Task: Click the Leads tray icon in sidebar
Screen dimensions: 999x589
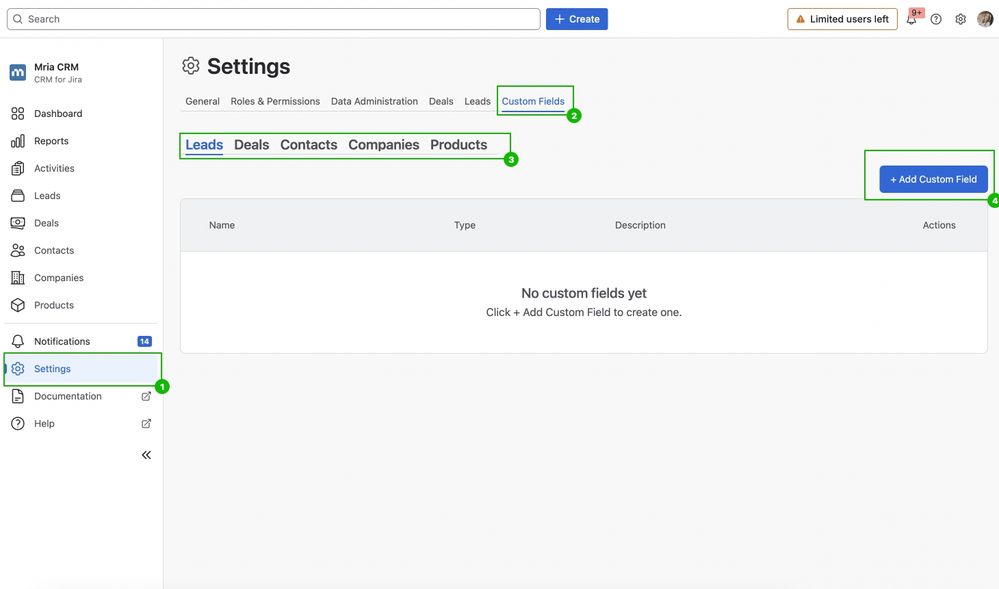Action: tap(18, 196)
